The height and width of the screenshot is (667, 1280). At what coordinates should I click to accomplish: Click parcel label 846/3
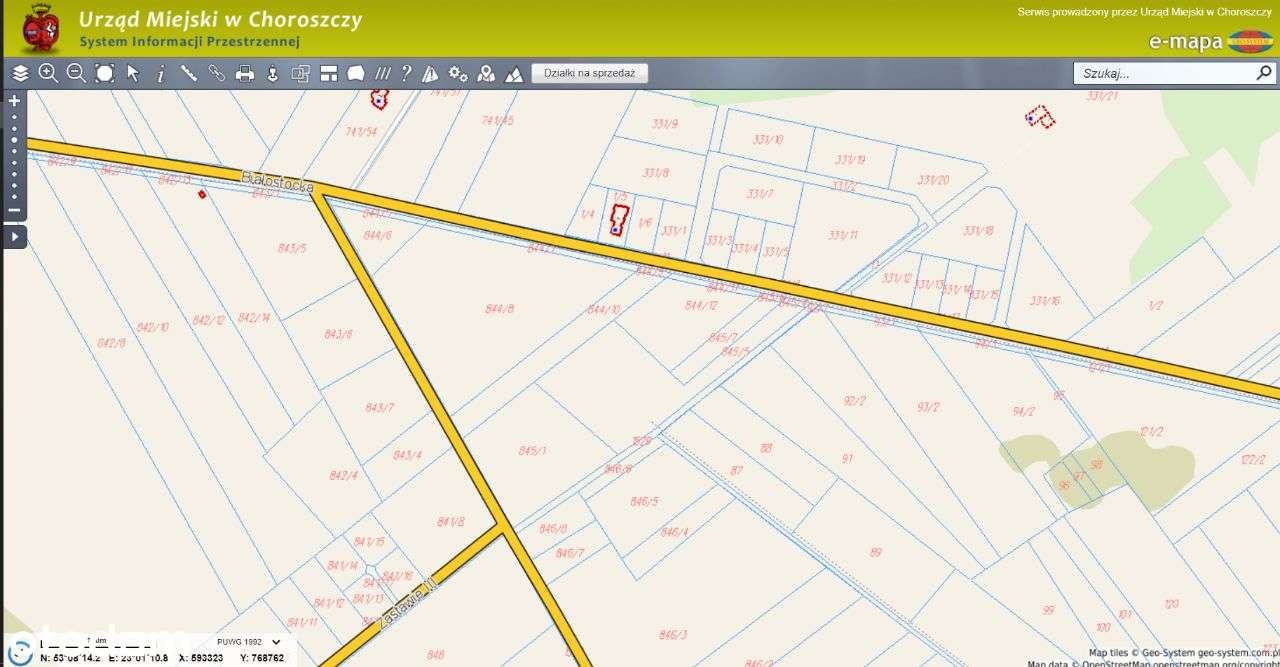(673, 635)
